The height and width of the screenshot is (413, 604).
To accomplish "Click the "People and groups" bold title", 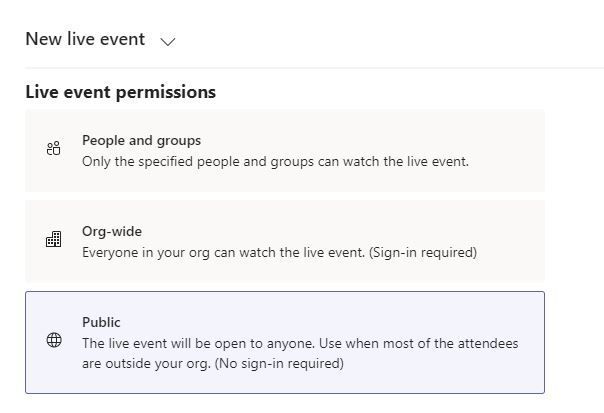I will coord(141,140).
